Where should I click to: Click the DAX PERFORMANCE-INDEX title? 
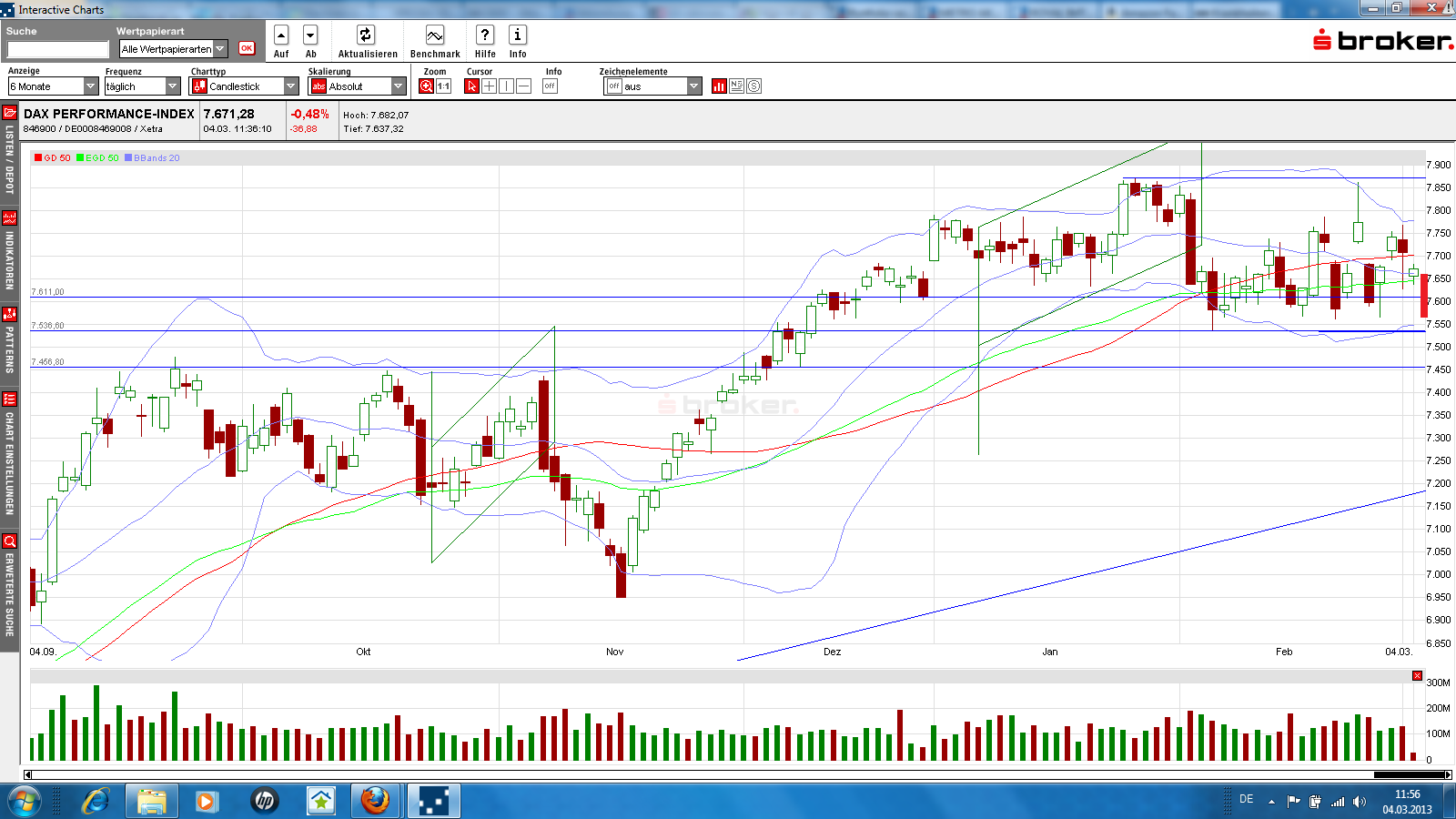pyautogui.click(x=109, y=114)
